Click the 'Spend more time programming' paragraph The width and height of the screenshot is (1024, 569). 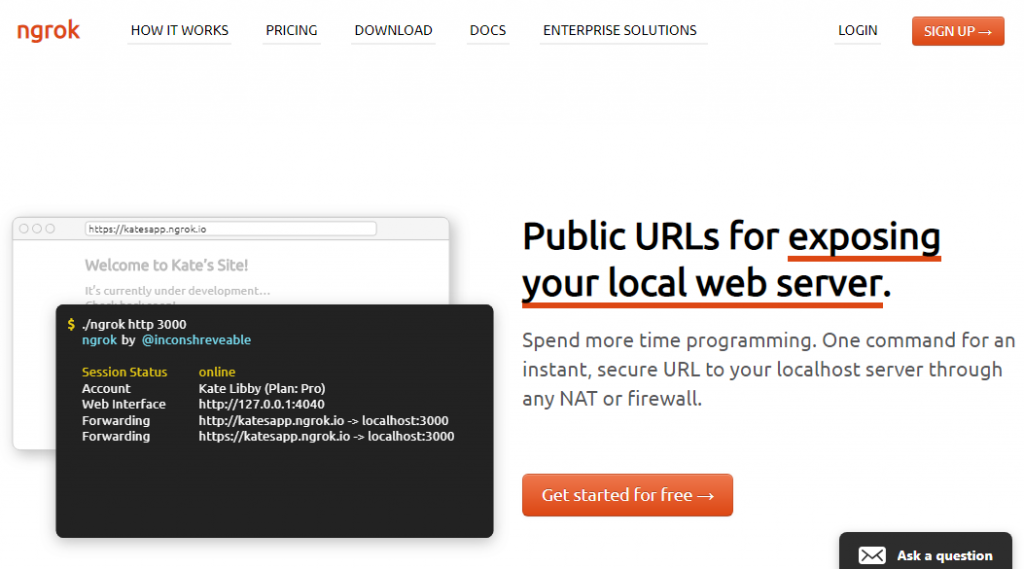pos(769,369)
